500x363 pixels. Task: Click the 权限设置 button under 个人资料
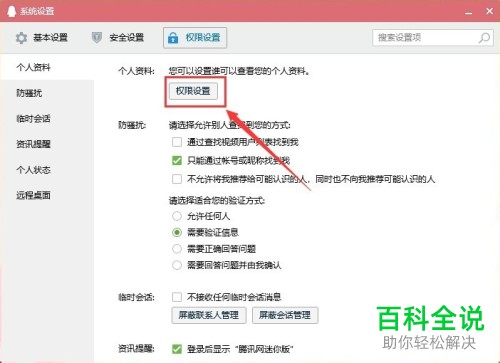[193, 91]
